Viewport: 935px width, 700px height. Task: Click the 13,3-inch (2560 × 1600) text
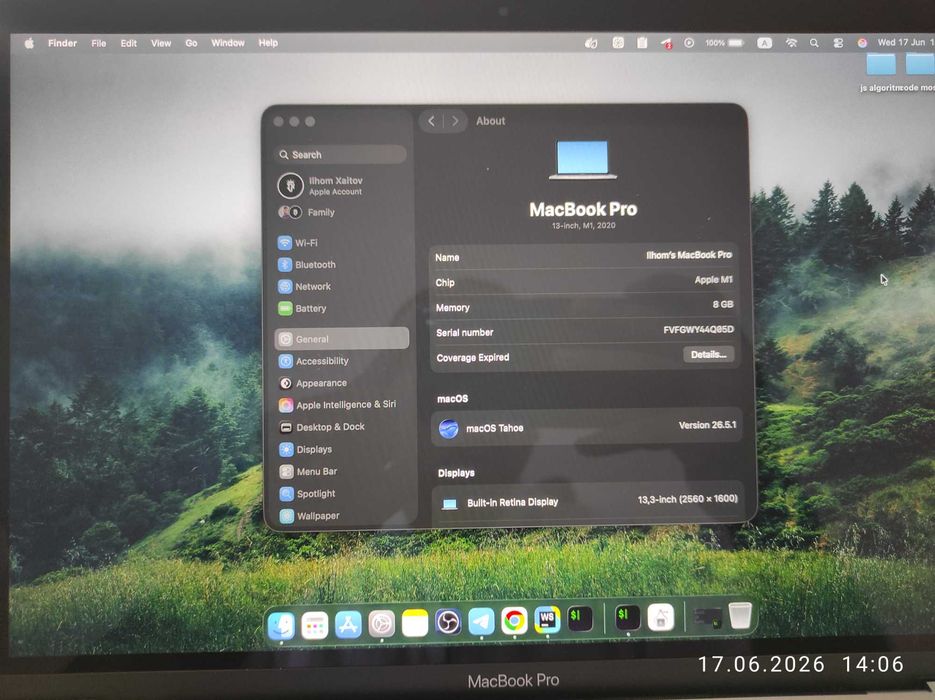[688, 499]
